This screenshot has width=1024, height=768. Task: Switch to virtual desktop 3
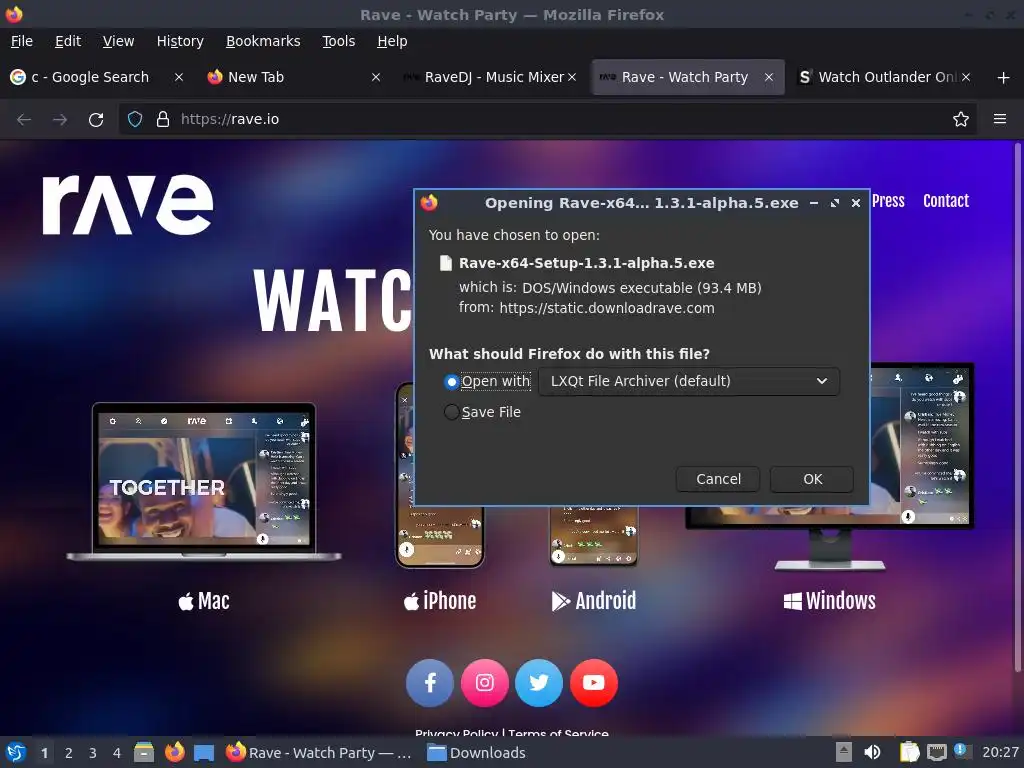93,753
